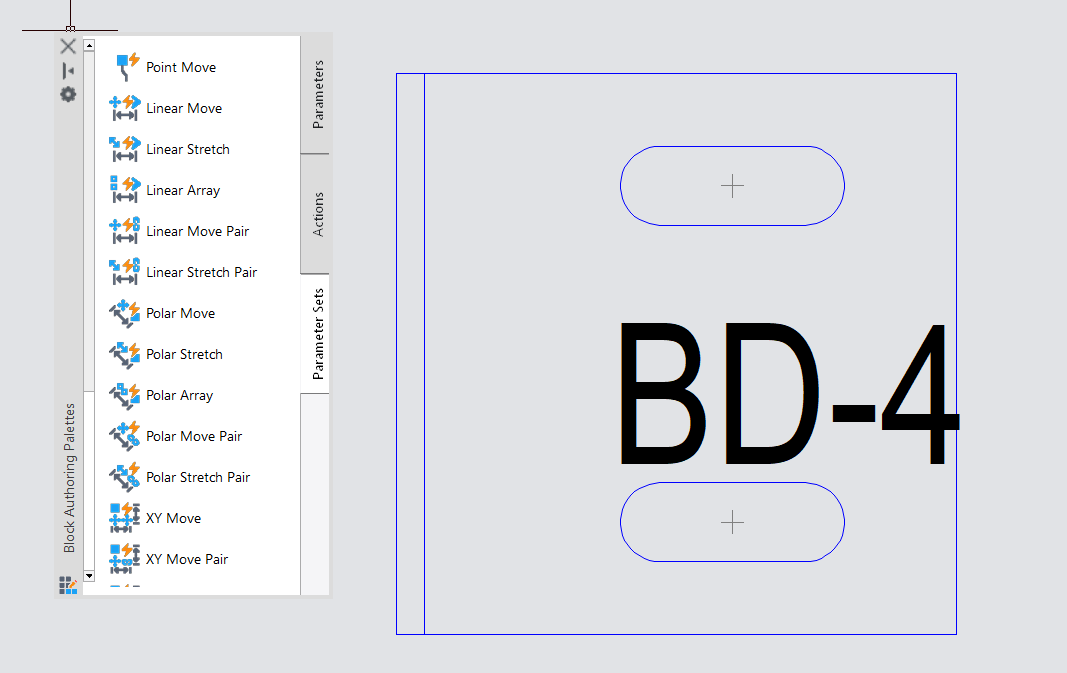Select the Polar Stretch icon
The width and height of the screenshot is (1067, 673).
click(125, 354)
